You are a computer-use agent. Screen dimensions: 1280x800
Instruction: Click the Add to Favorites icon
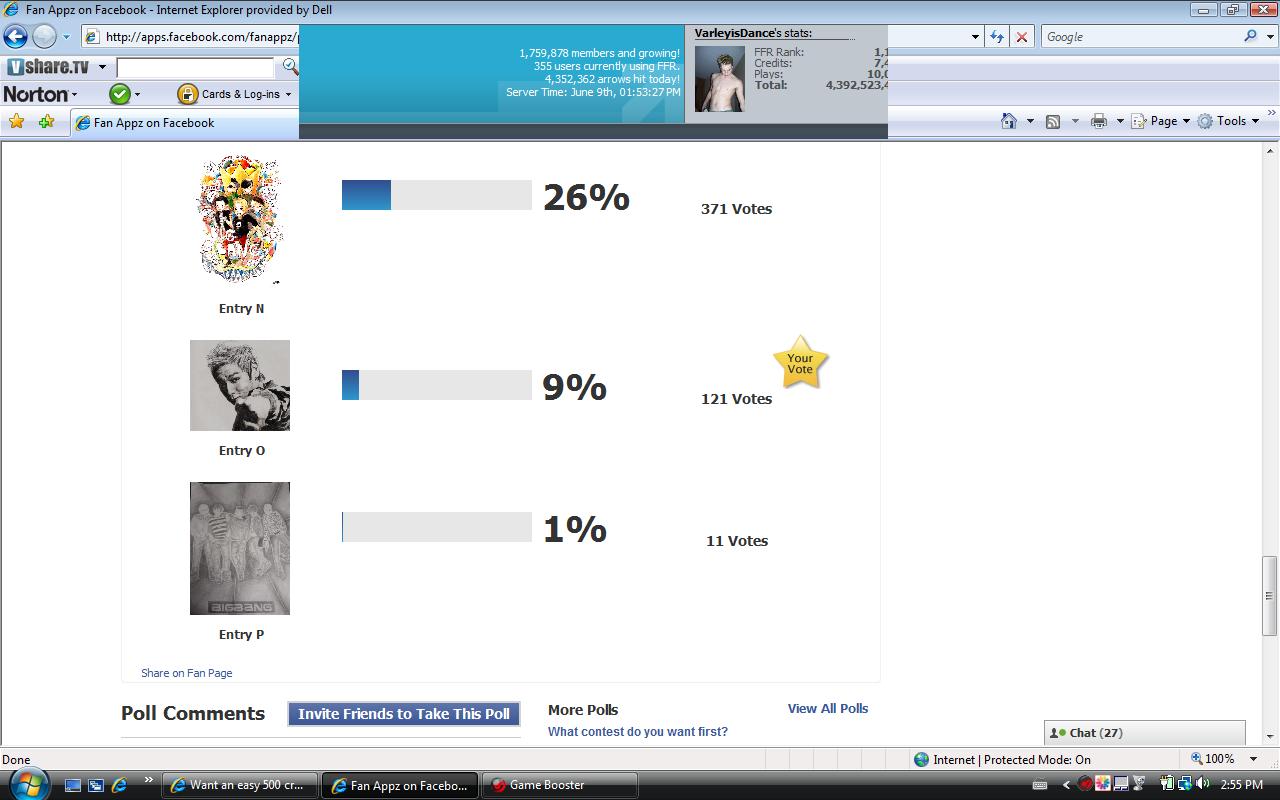pos(46,122)
